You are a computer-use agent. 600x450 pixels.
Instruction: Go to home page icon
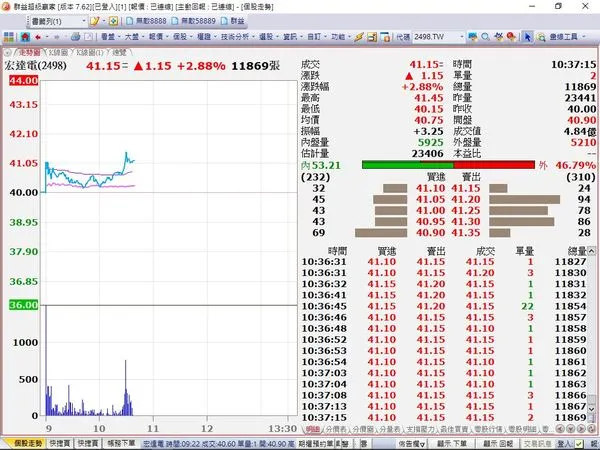[x=25, y=37]
